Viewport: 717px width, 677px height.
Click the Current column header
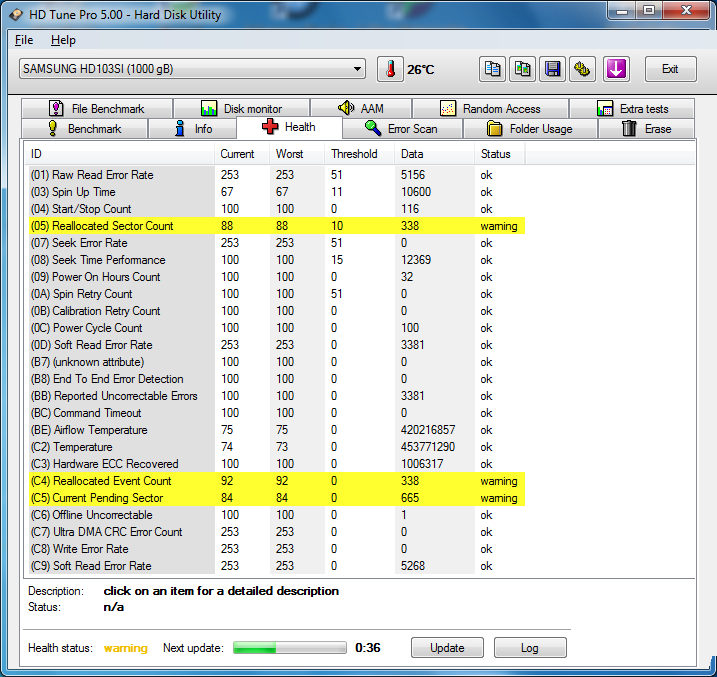click(x=242, y=154)
